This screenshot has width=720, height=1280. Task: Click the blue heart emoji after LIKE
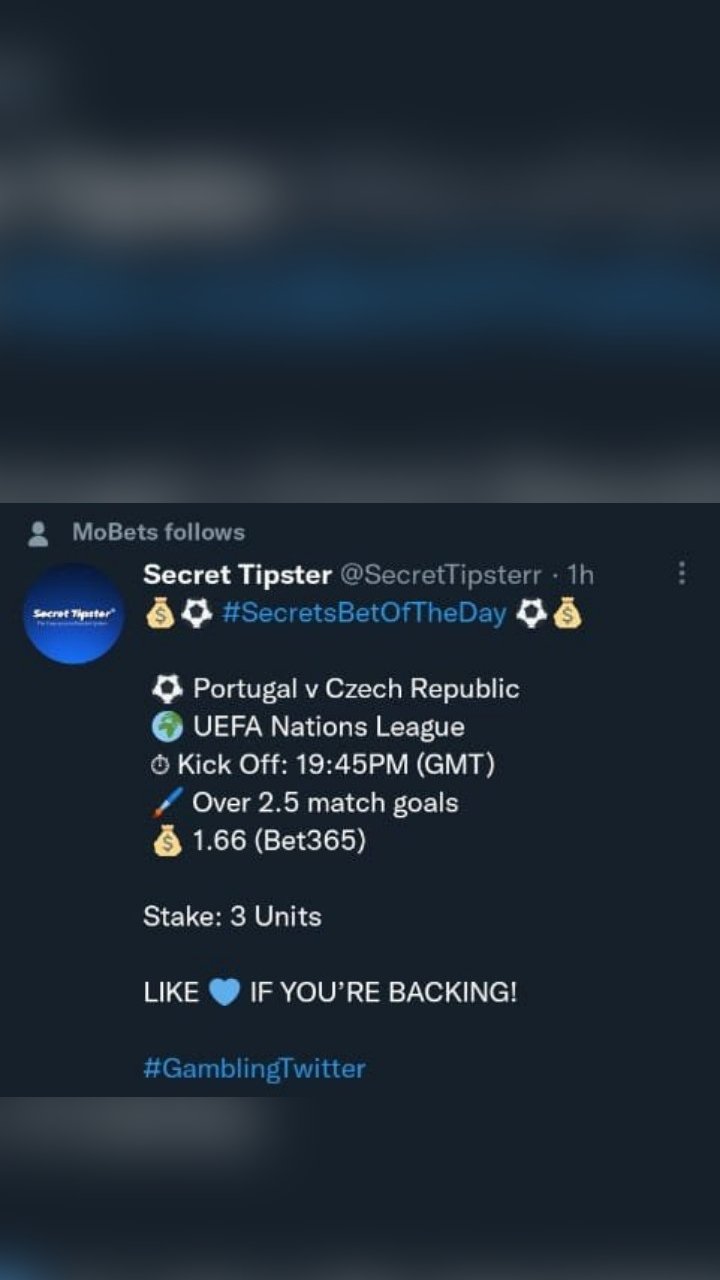pos(225,993)
